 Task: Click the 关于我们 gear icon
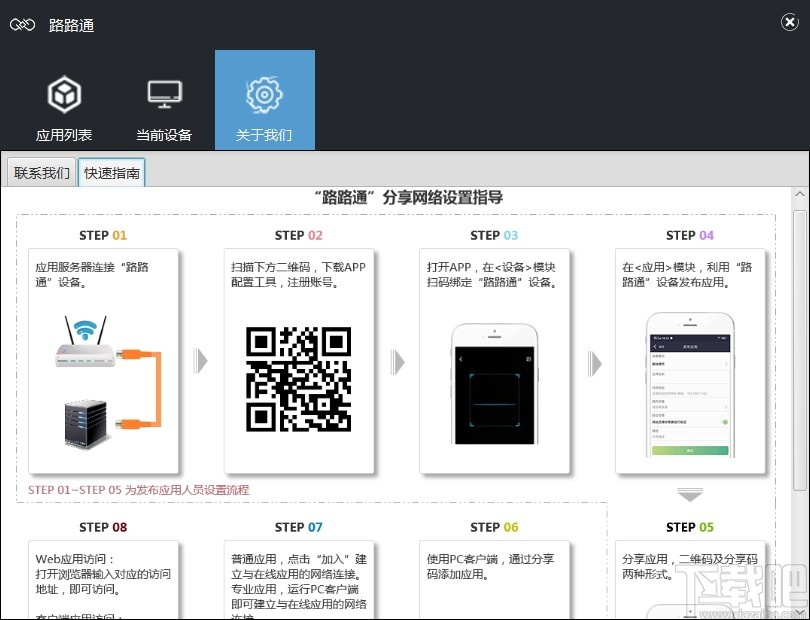pyautogui.click(x=264, y=92)
